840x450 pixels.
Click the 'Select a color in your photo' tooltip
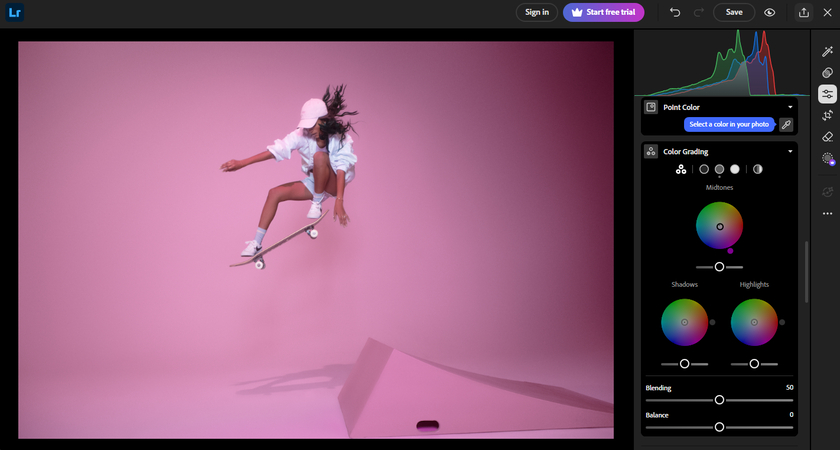pos(729,124)
